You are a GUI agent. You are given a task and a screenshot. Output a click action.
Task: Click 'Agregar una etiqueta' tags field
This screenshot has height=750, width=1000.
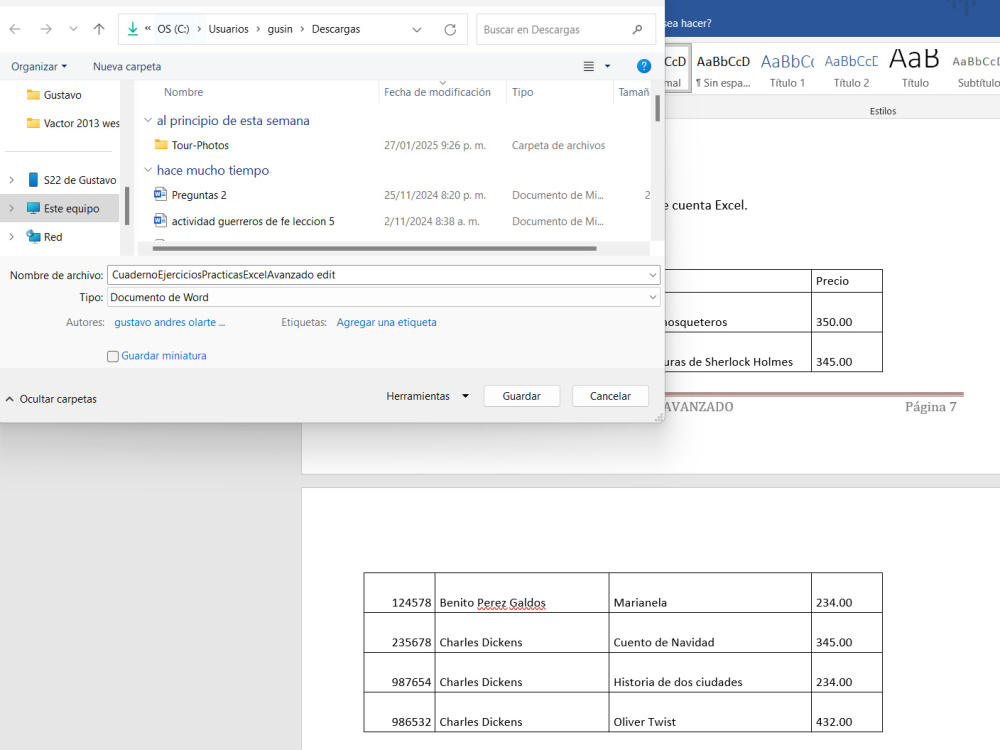pos(386,322)
